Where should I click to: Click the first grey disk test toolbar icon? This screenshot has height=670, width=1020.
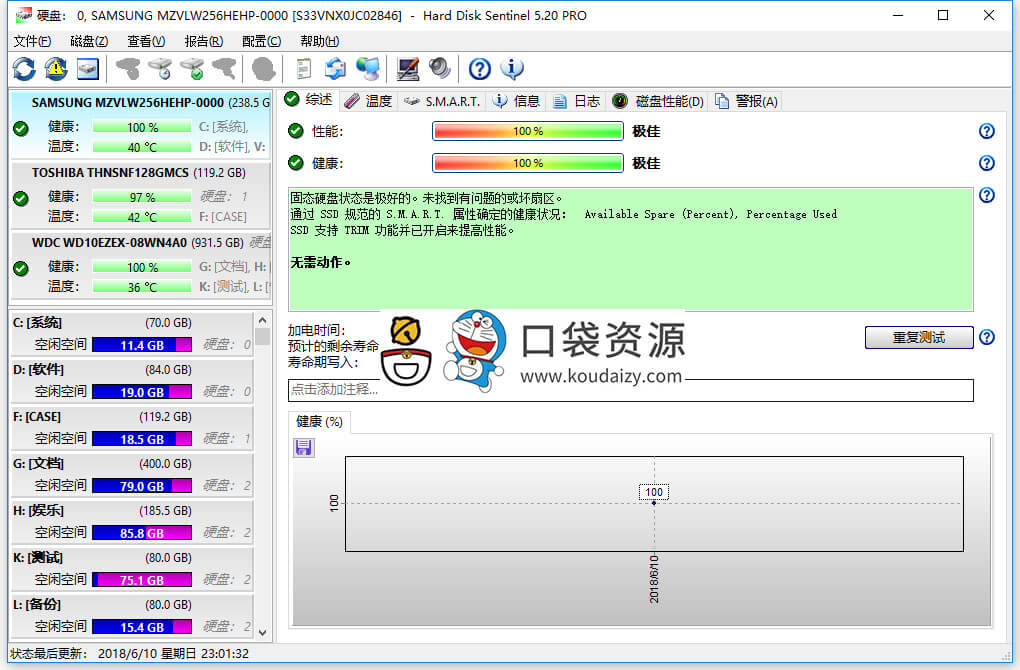click(x=128, y=68)
